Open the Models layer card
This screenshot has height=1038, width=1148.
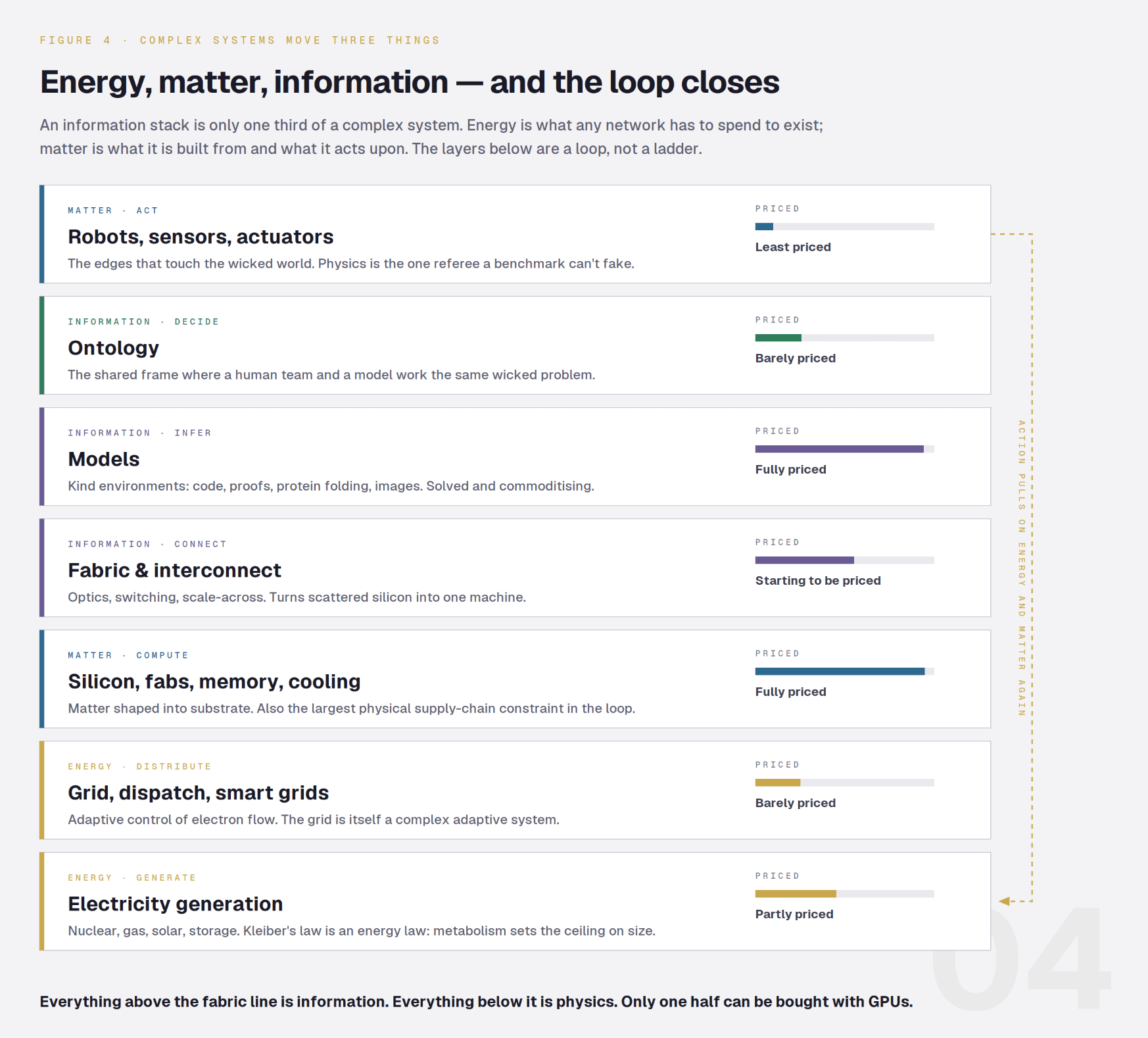click(515, 457)
